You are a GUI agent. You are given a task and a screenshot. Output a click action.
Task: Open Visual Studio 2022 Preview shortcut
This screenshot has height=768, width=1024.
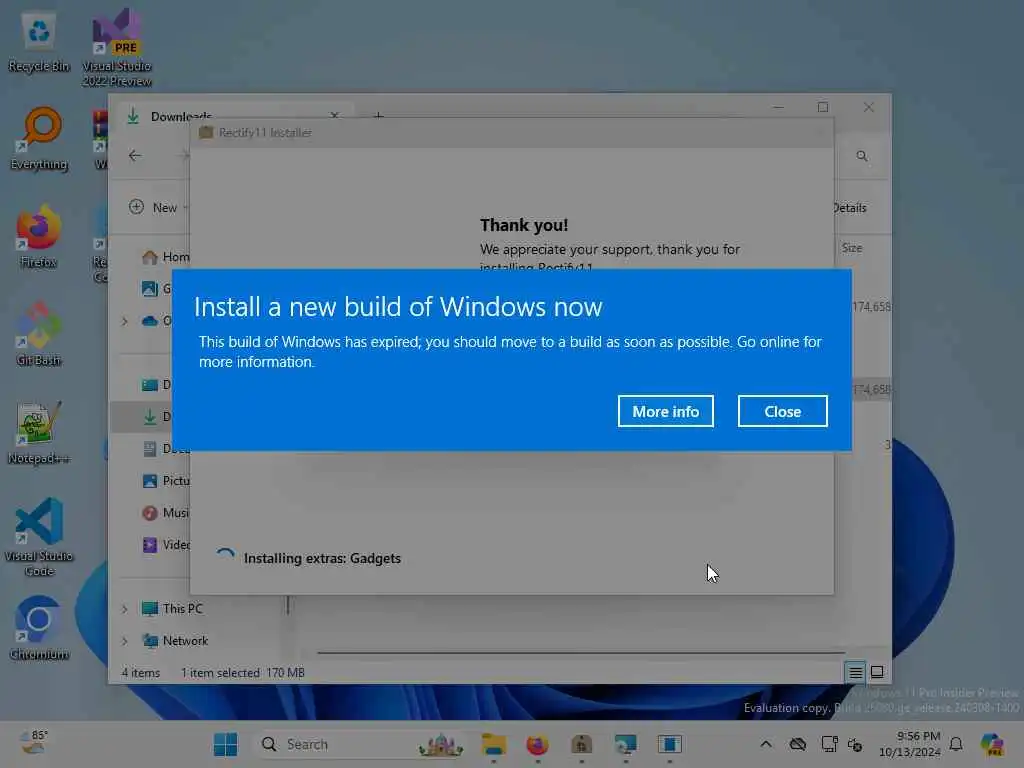117,48
